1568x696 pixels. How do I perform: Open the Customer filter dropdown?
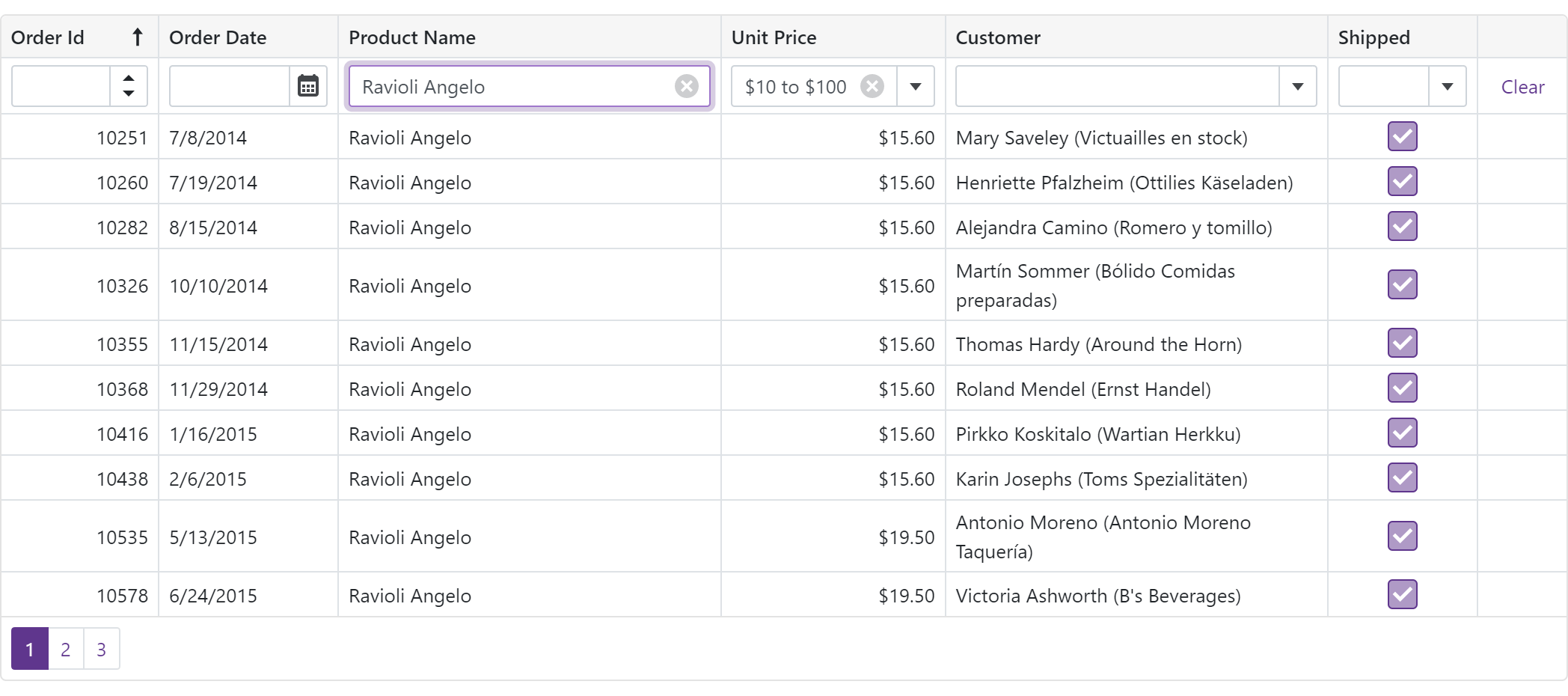(x=1298, y=86)
